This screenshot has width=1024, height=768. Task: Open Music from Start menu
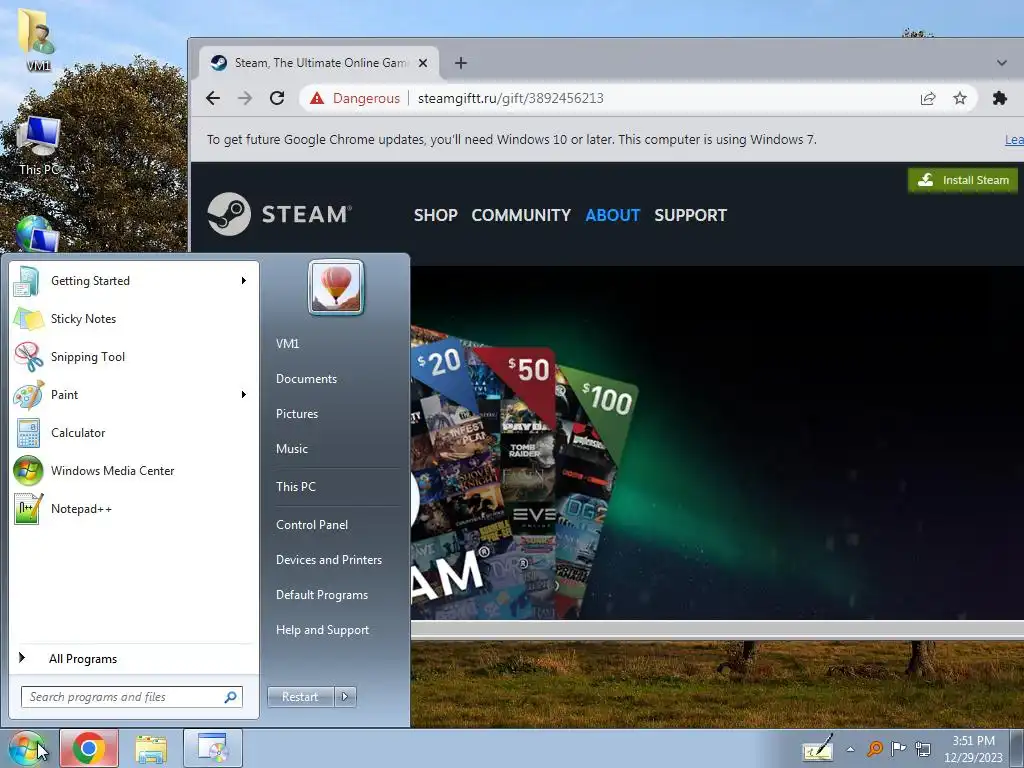[292, 449]
